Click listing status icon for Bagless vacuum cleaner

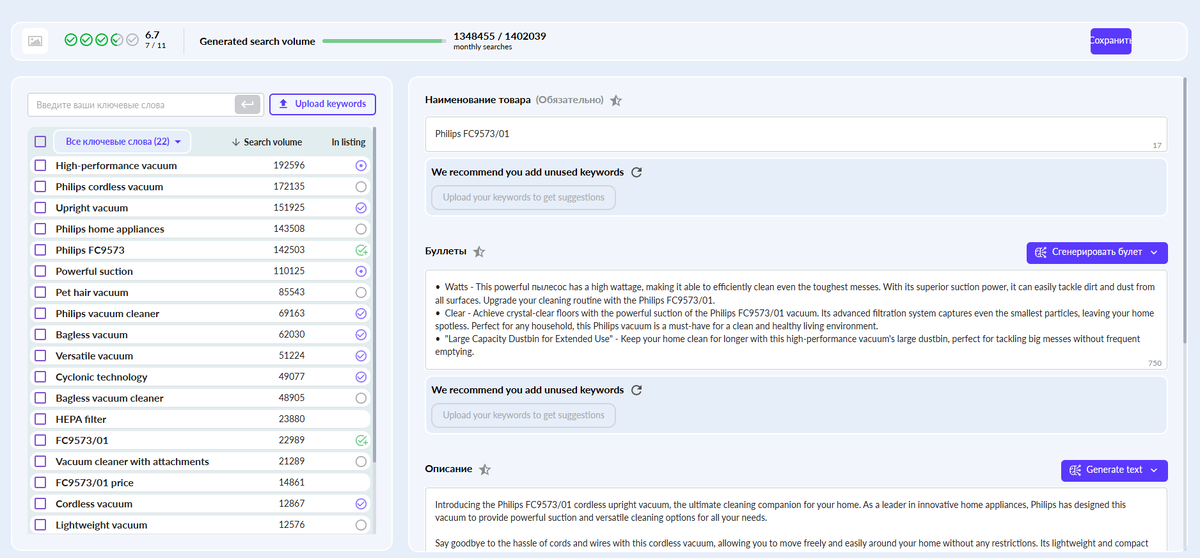(361, 398)
